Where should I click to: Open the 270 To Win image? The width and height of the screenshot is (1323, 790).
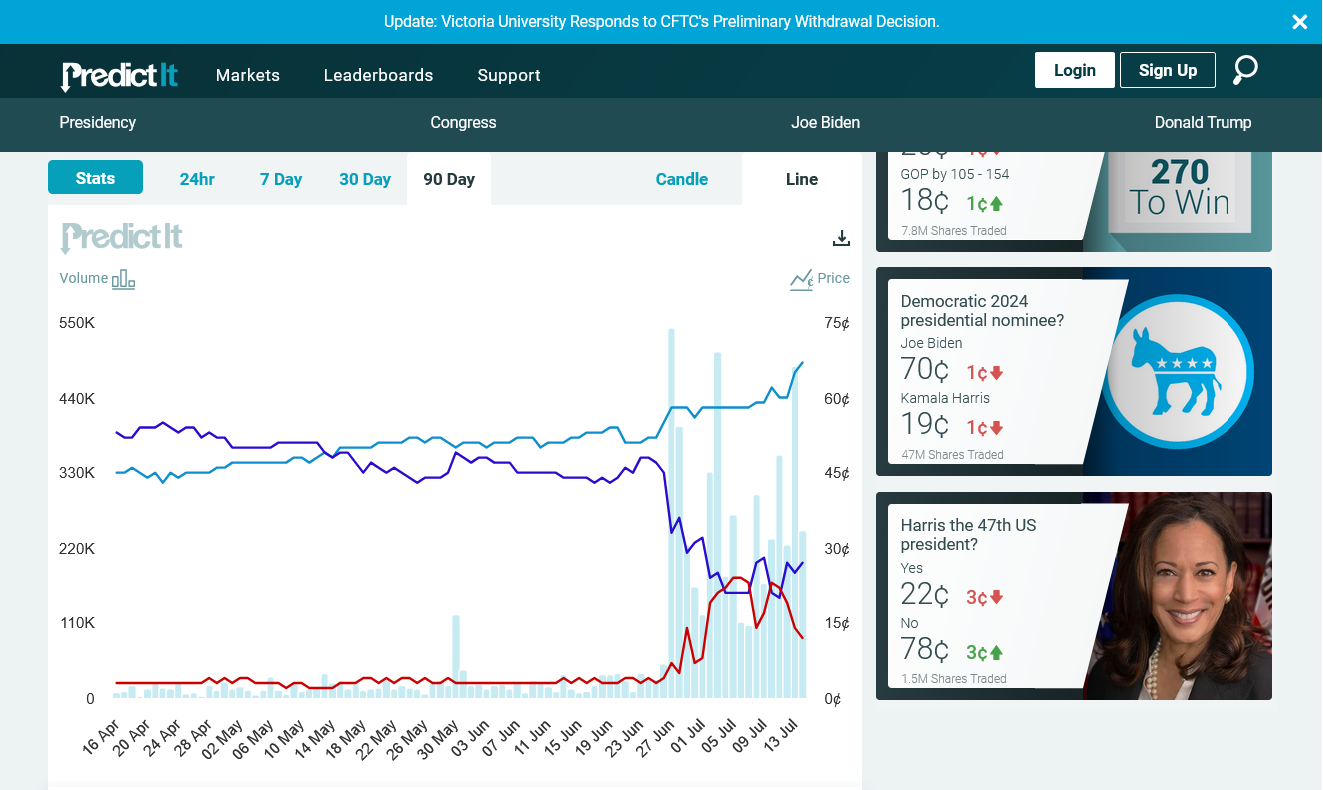point(1180,190)
